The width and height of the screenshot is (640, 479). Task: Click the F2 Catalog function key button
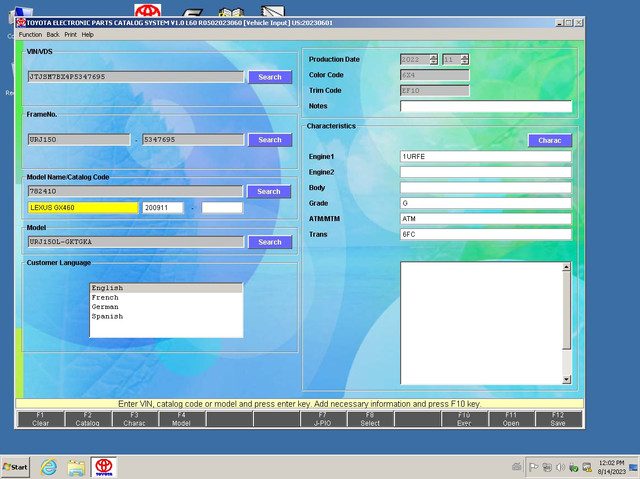tap(88, 419)
